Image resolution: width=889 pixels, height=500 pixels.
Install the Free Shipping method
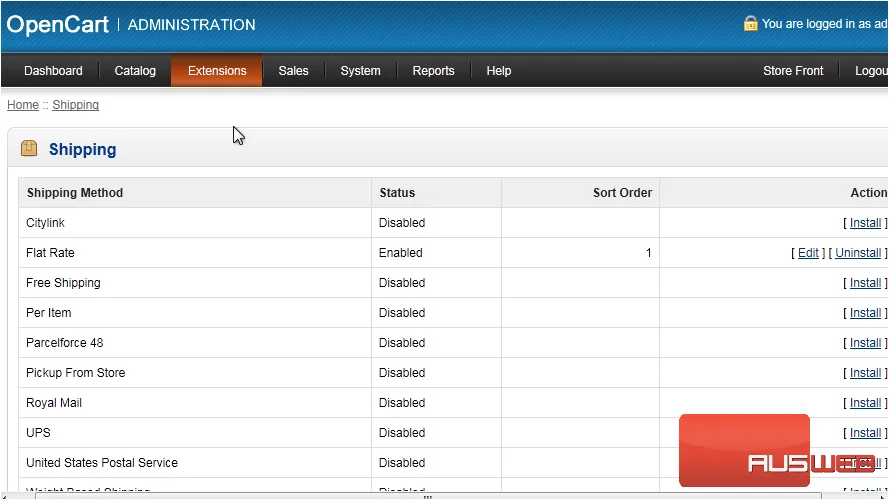pos(865,283)
